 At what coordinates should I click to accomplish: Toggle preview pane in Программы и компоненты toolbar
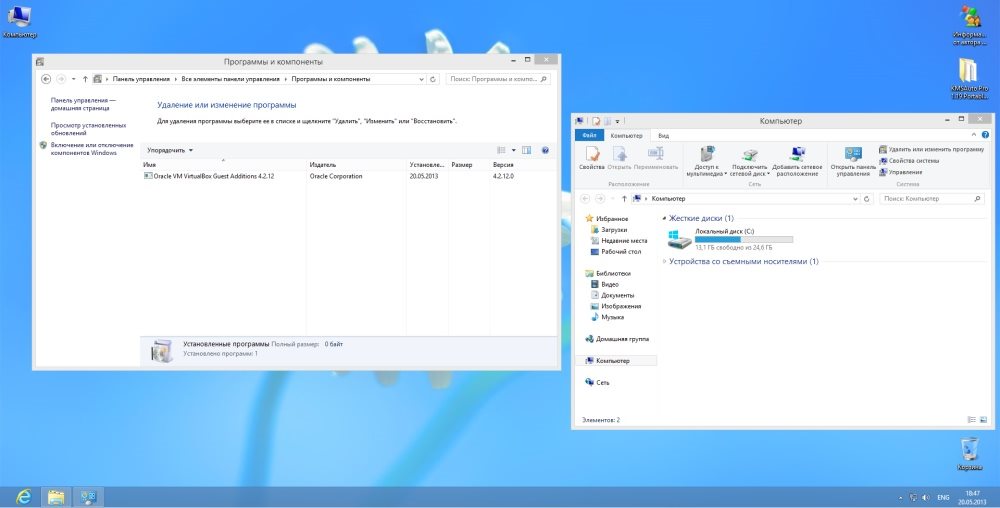pyautogui.click(x=527, y=150)
